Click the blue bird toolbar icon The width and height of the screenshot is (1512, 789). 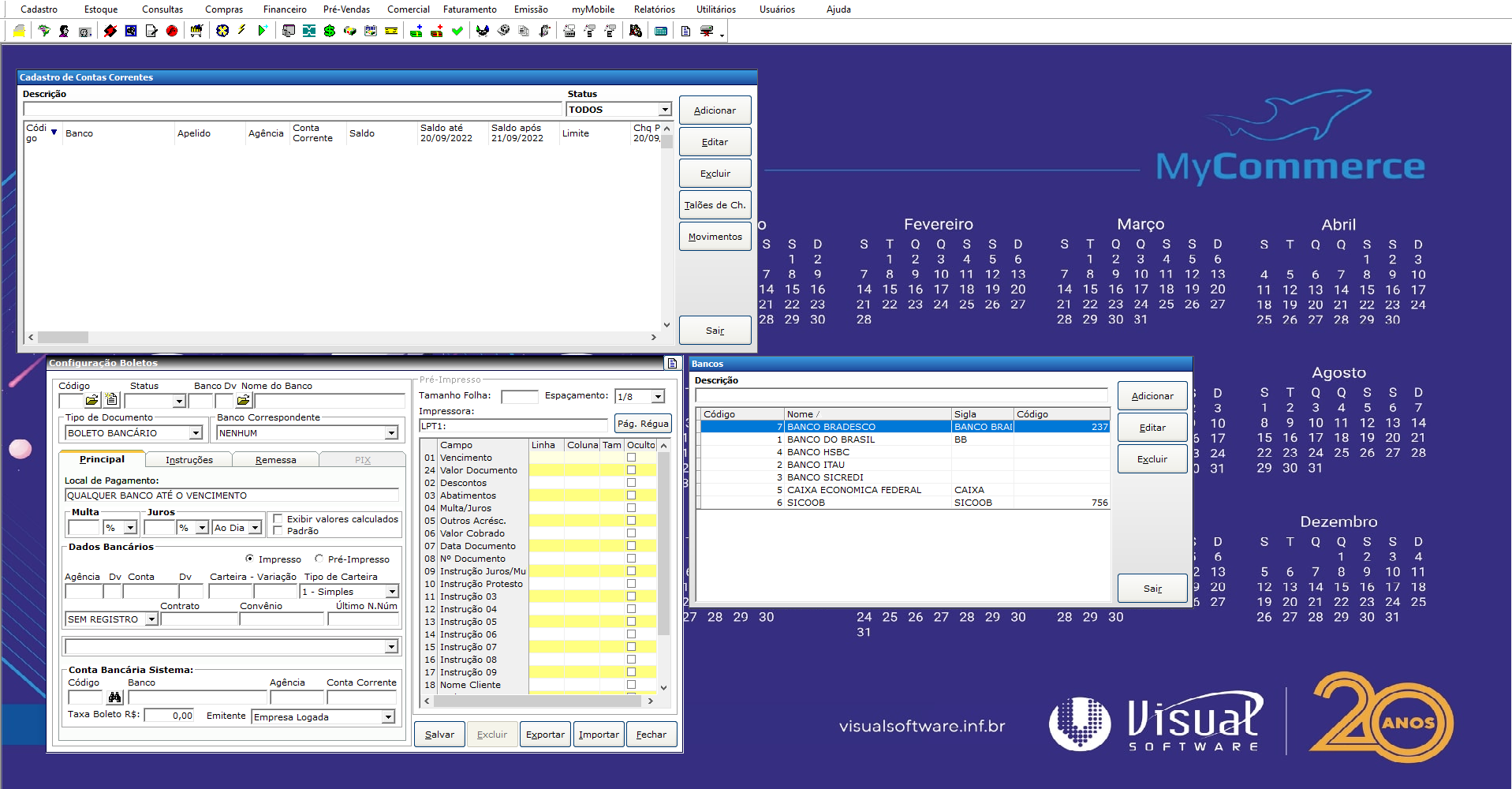click(x=482, y=31)
